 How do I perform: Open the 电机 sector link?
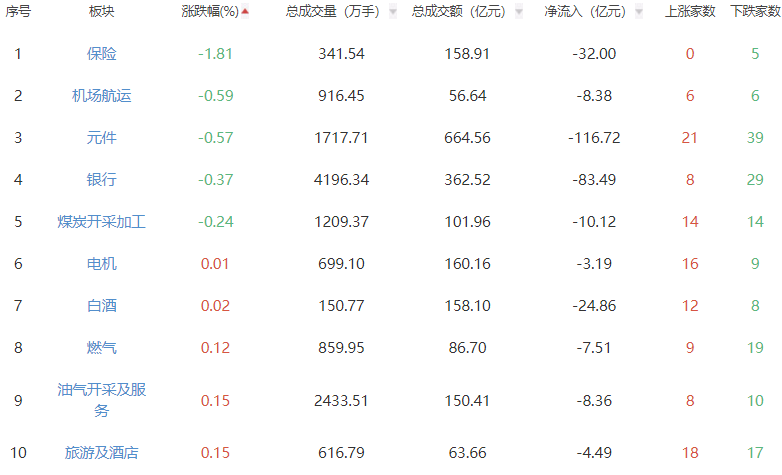101,264
